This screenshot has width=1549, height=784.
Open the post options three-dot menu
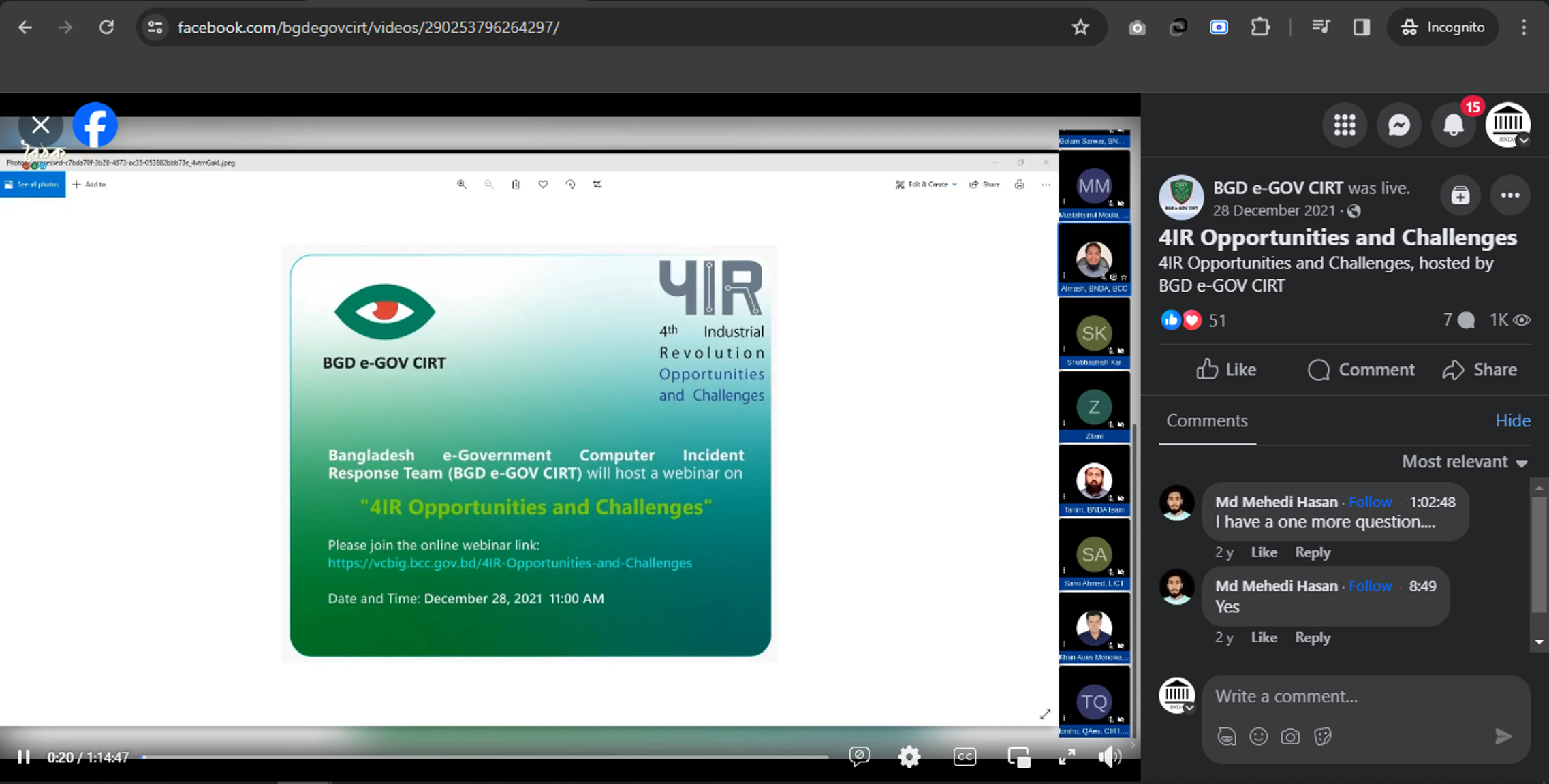coord(1510,195)
